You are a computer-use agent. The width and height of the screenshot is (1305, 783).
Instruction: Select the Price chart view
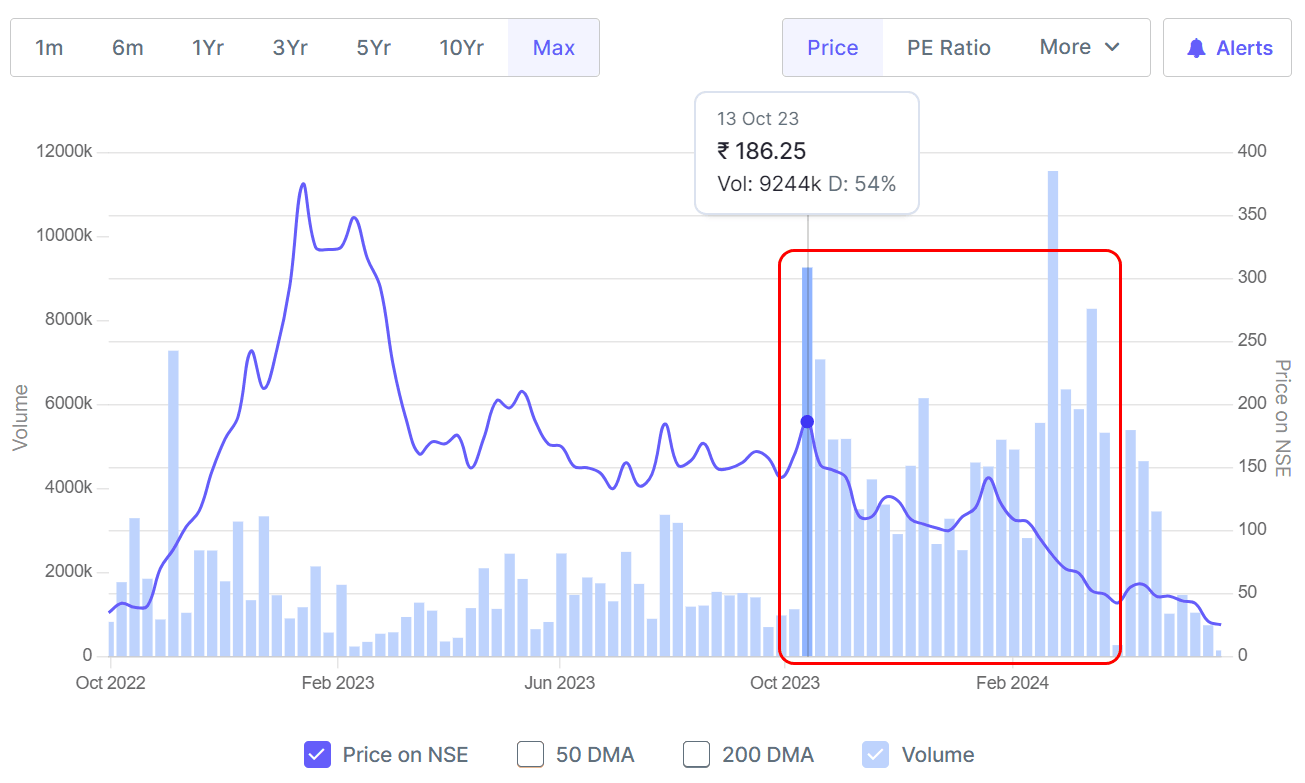(832, 48)
